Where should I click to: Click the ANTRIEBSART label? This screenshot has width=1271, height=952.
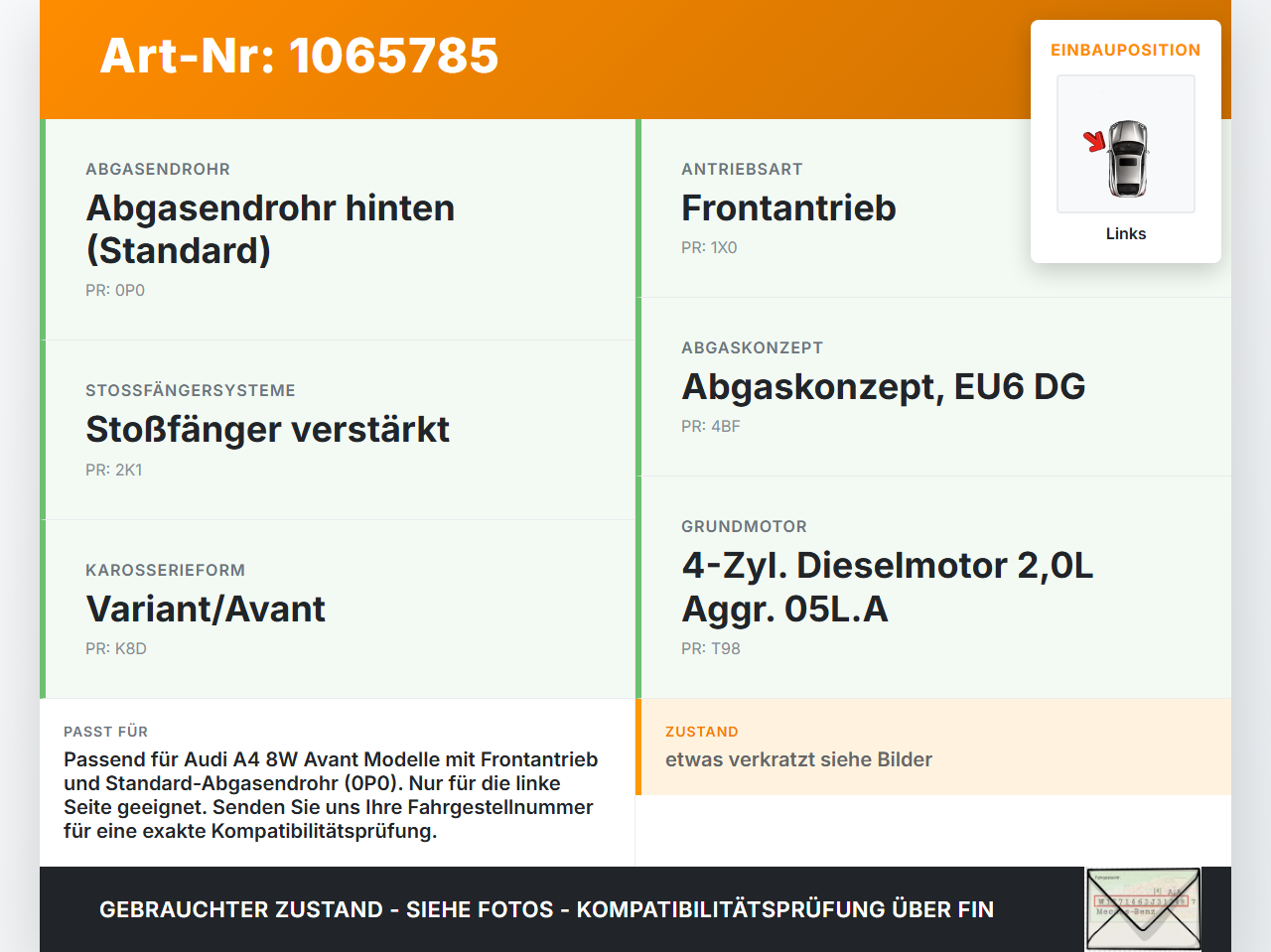(x=742, y=170)
